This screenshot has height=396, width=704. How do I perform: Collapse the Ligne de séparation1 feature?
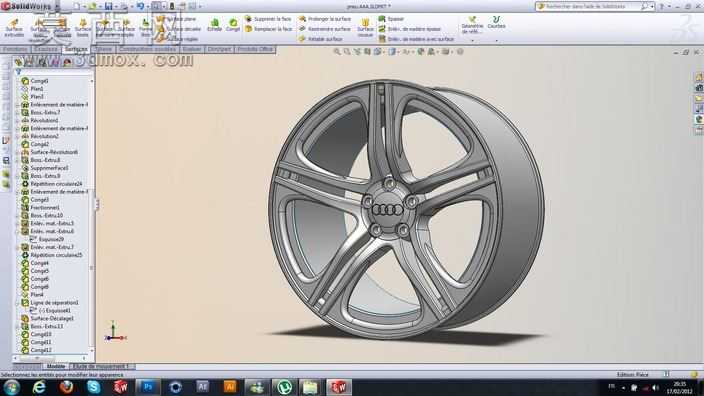click(x=18, y=303)
